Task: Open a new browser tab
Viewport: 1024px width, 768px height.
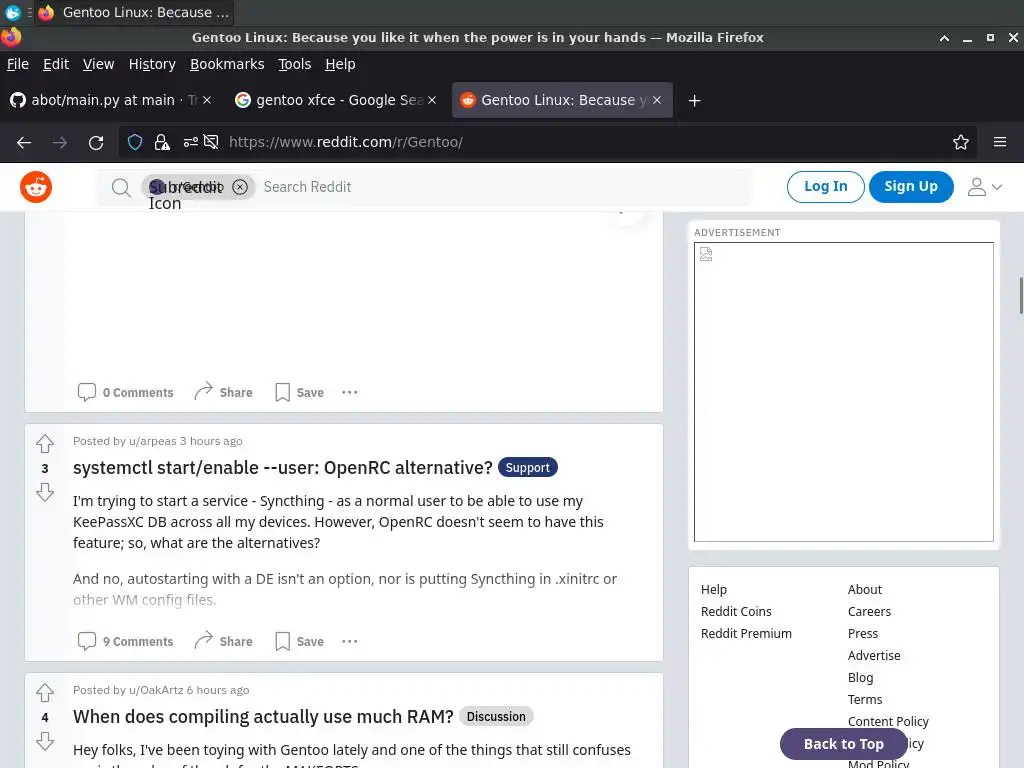Action: point(695,101)
